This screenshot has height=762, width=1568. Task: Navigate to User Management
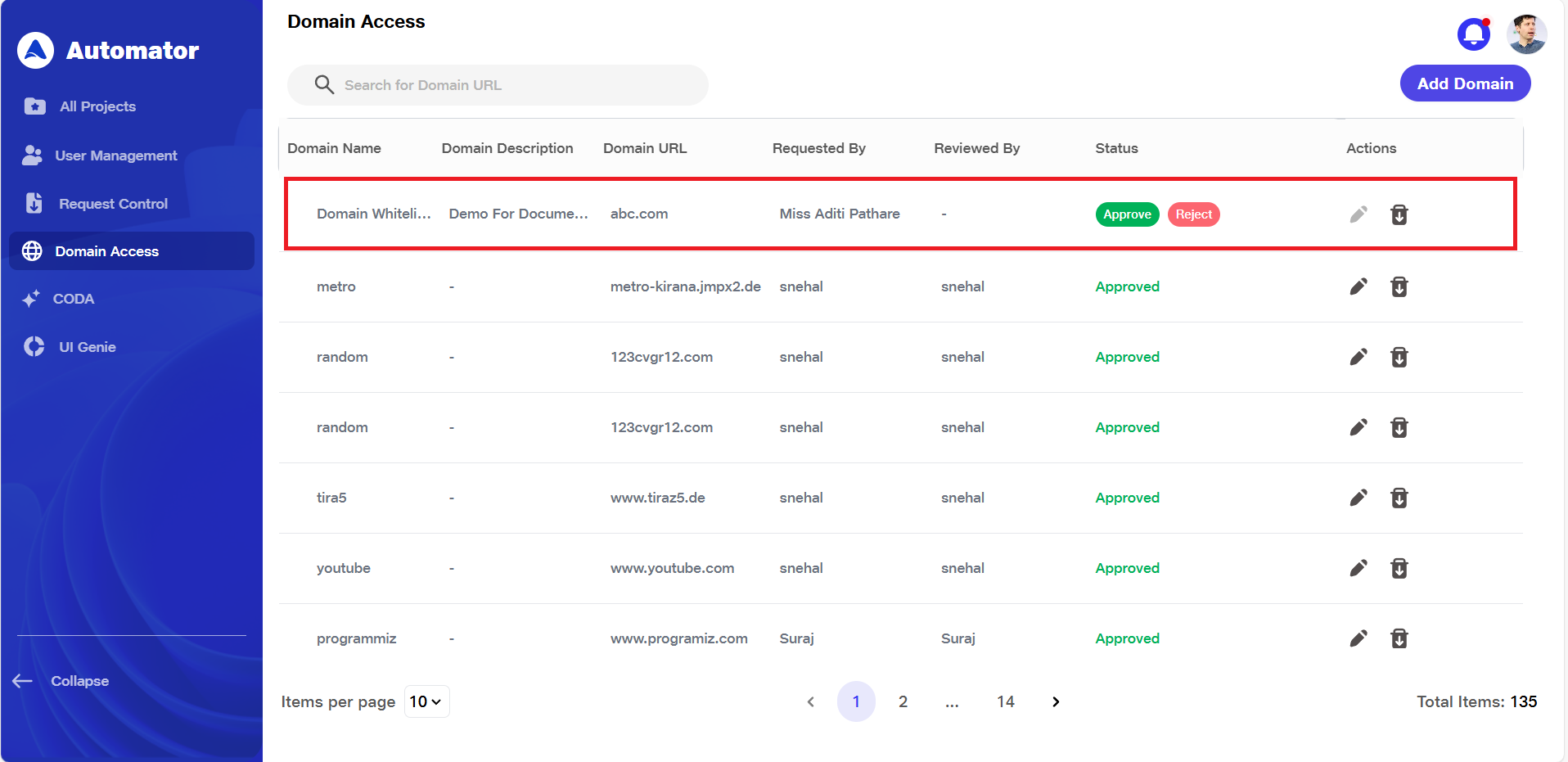[x=115, y=156]
